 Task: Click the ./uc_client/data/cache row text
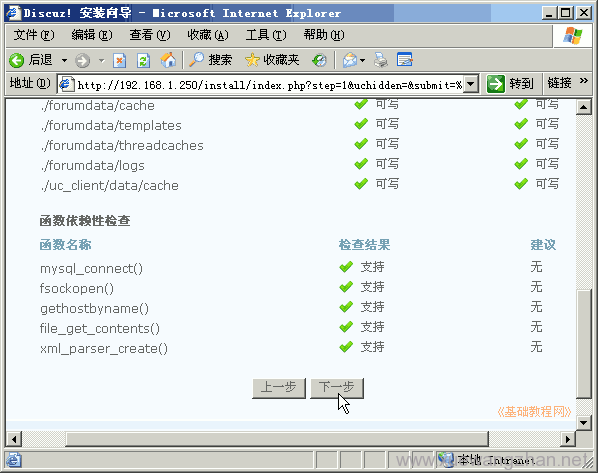pos(110,186)
